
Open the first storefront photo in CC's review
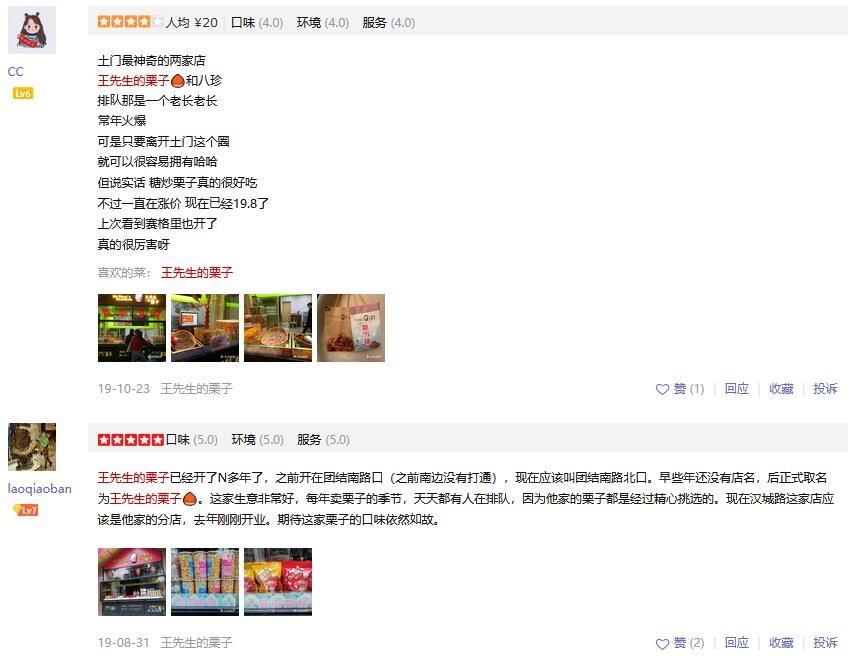132,328
